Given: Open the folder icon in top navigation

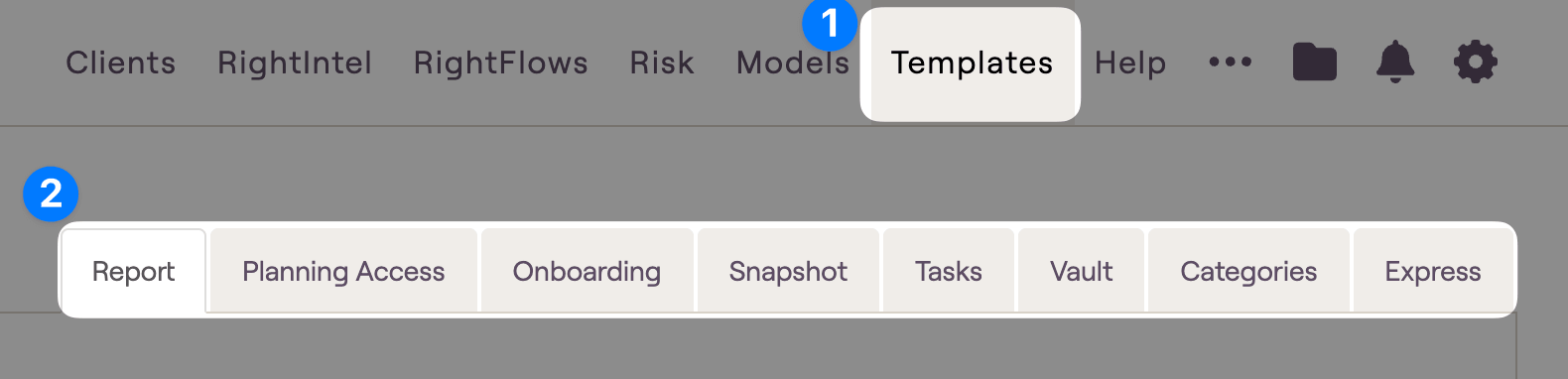Looking at the screenshot, I should pyautogui.click(x=1314, y=63).
